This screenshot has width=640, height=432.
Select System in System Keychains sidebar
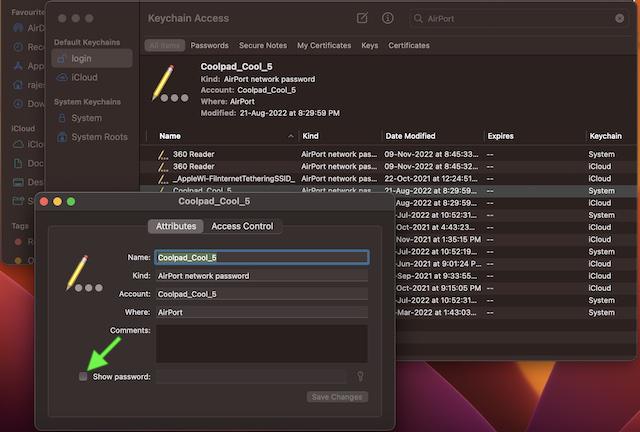(x=92, y=118)
